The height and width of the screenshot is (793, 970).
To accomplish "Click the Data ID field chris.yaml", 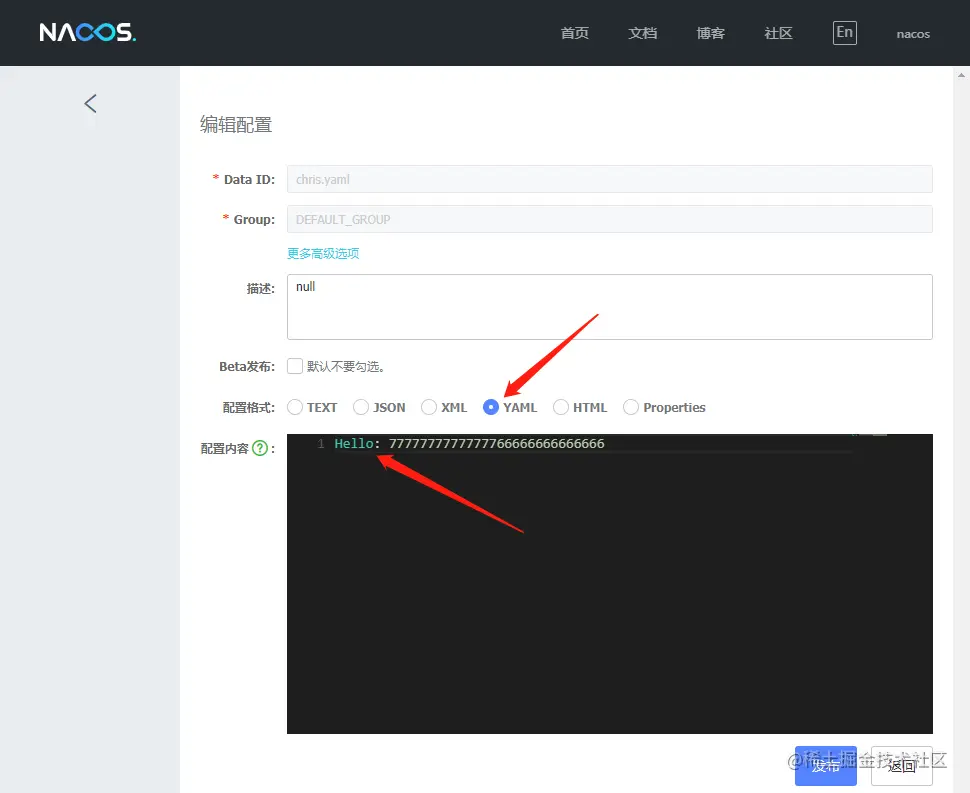I will point(609,179).
